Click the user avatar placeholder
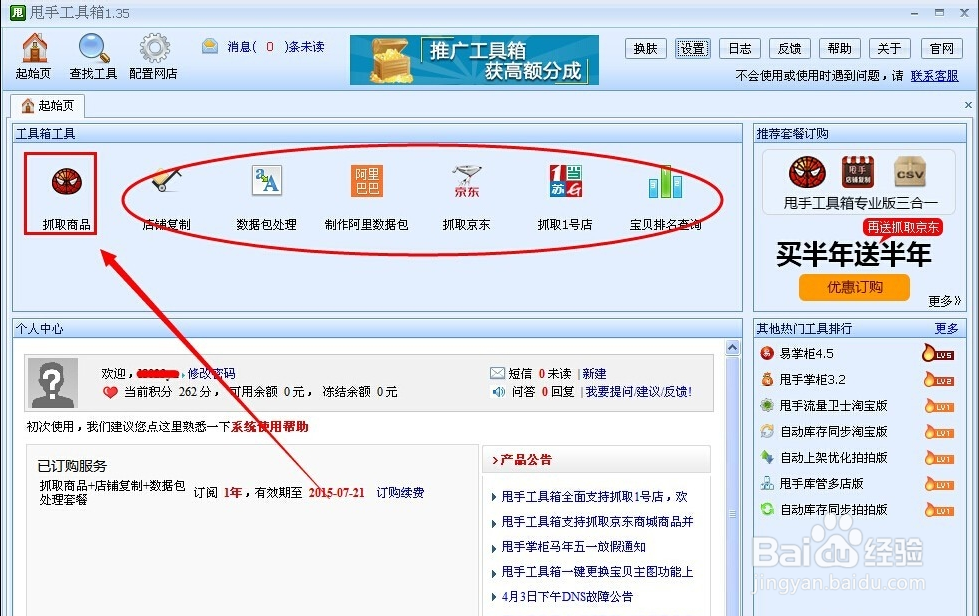 coord(53,383)
